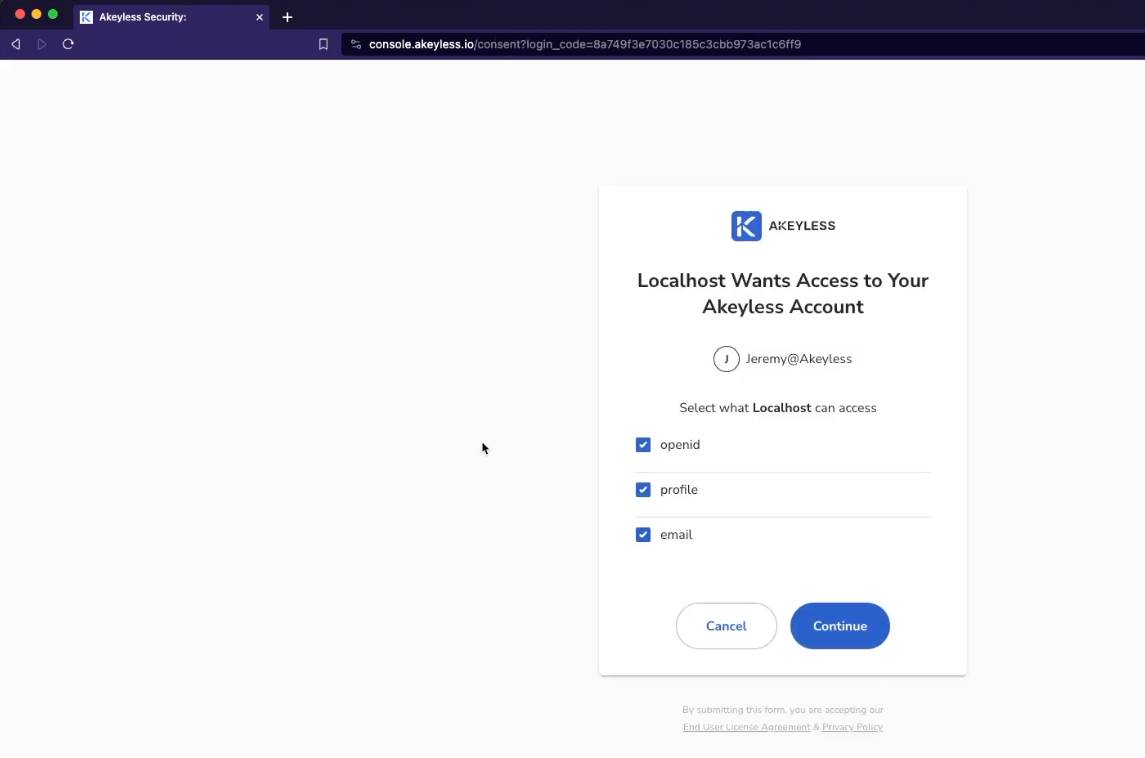Click the AKEYLESS brand name text

pyautogui.click(x=802, y=226)
